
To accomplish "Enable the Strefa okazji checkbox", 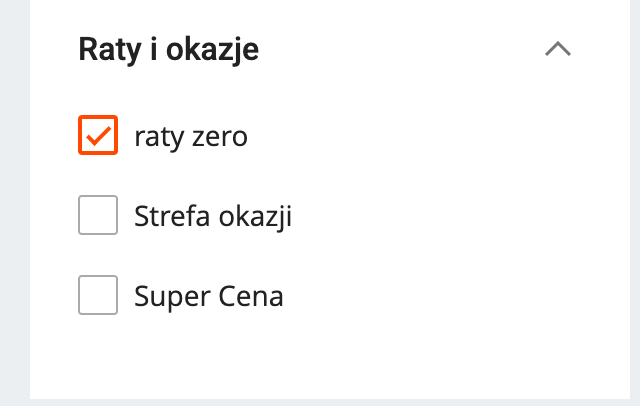I will tap(98, 216).
